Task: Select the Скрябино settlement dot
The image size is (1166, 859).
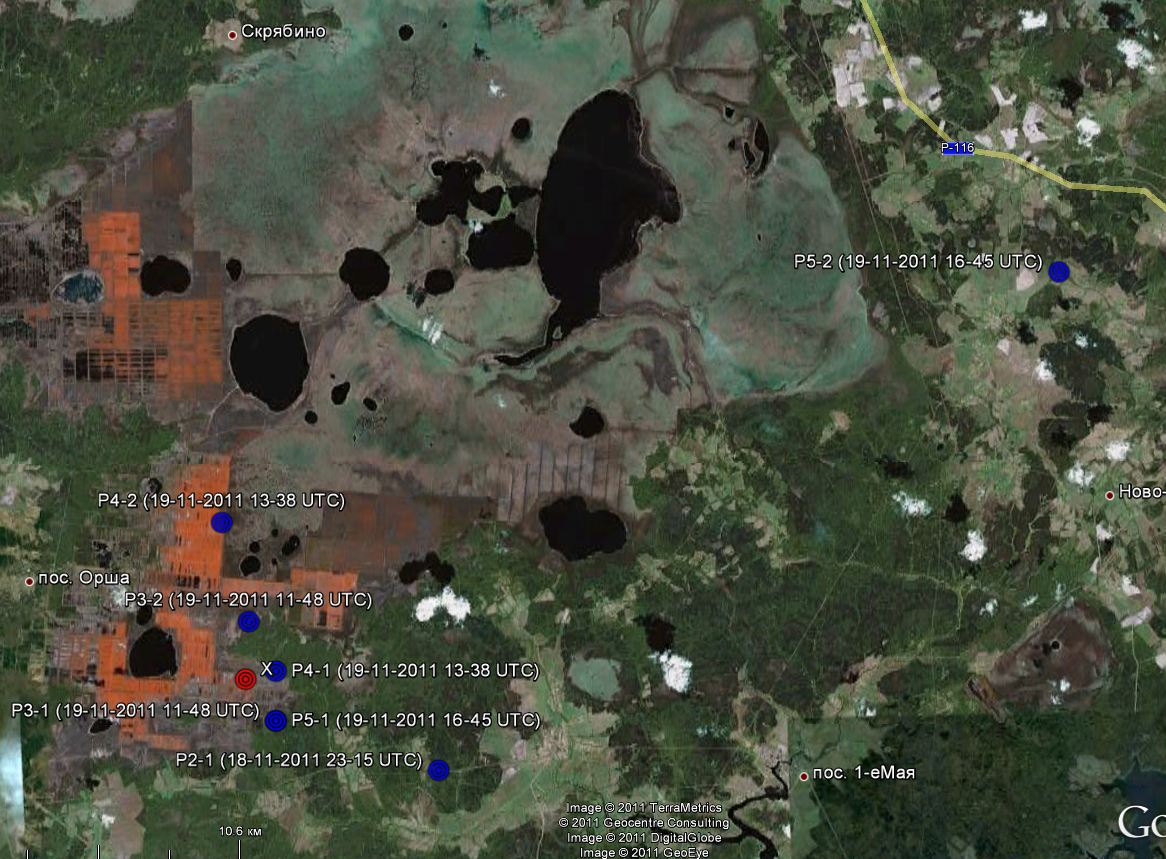Action: pyautogui.click(x=233, y=35)
